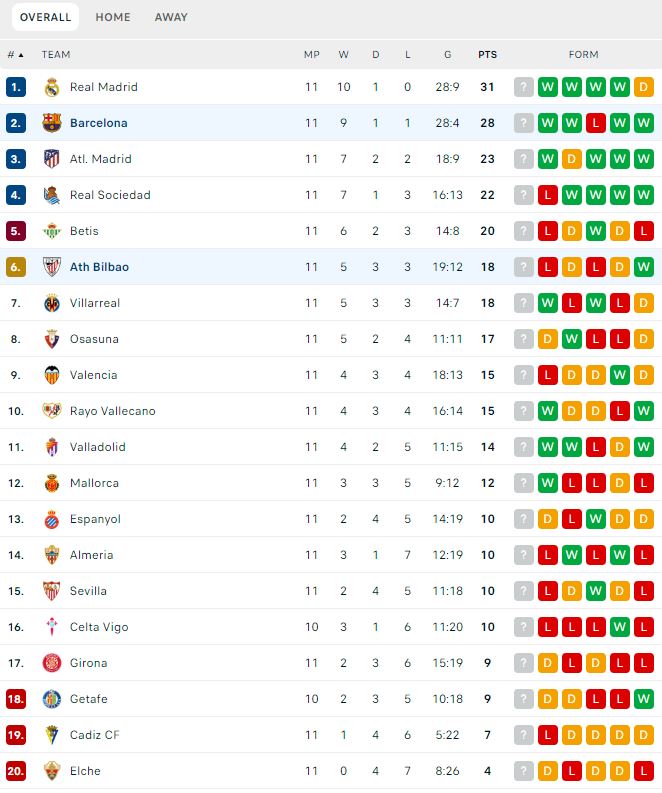The height and width of the screenshot is (793, 662).
Task: Select the OVERALL tab
Action: click(x=46, y=17)
